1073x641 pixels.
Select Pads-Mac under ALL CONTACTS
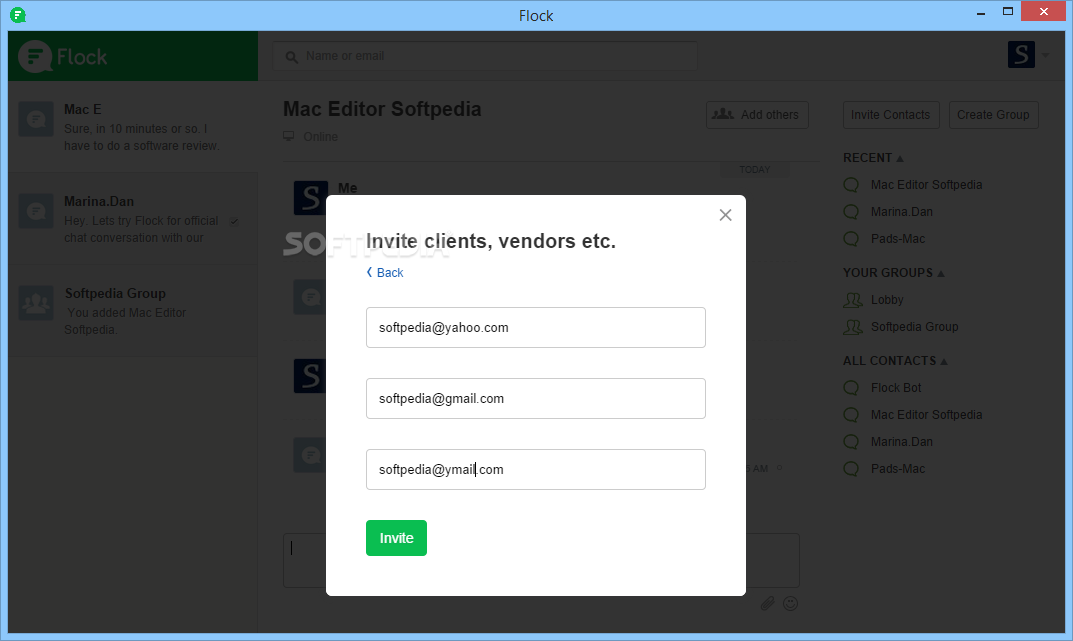click(898, 469)
